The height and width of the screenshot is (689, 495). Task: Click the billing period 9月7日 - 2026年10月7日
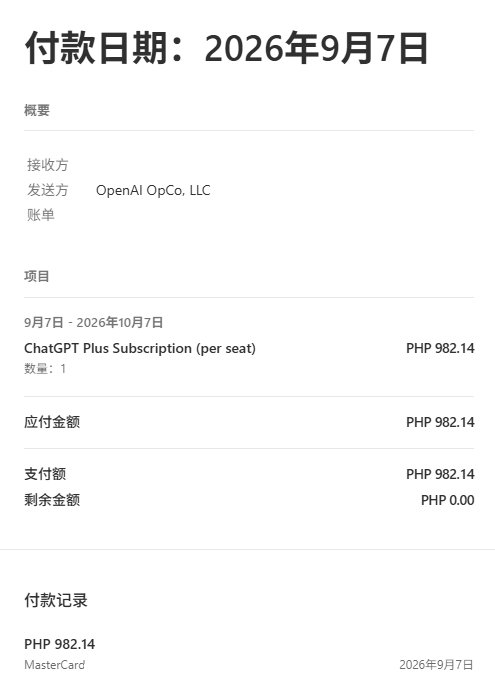click(x=94, y=323)
